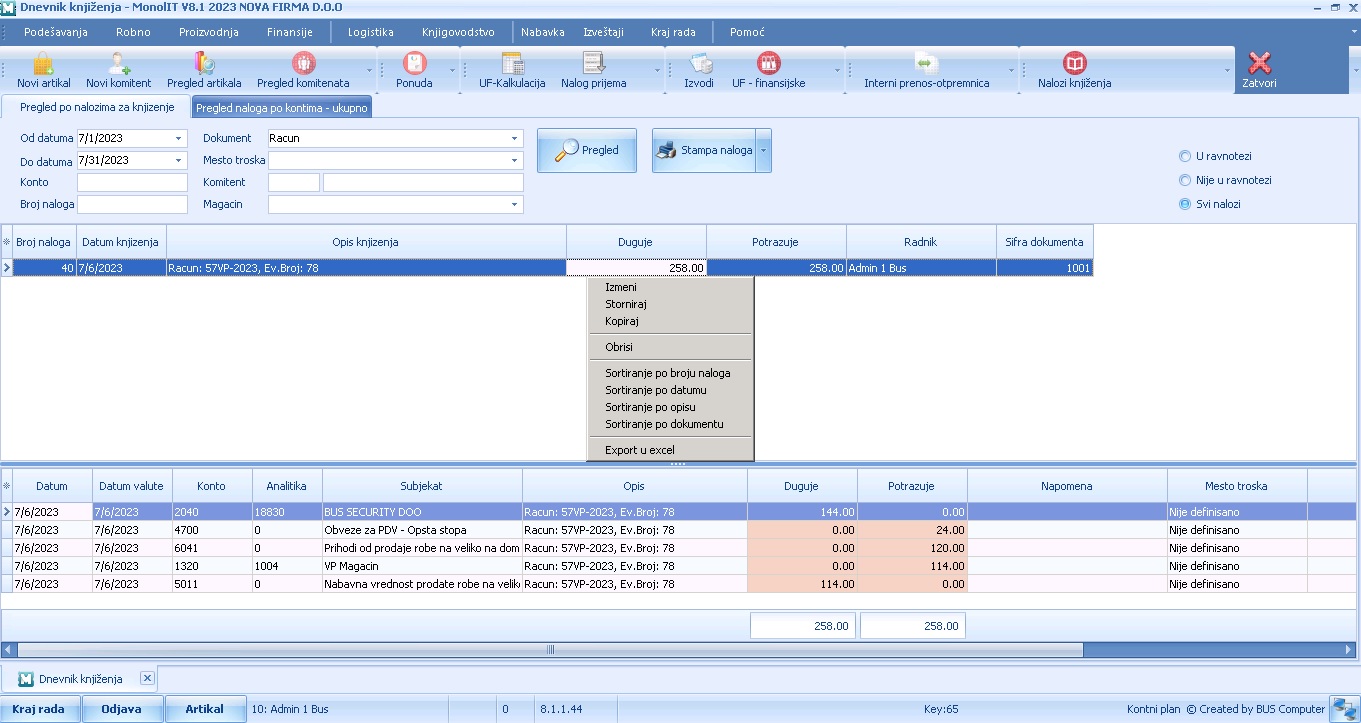Click the Konto input field
Screen dimensions: 1361x723
132,182
